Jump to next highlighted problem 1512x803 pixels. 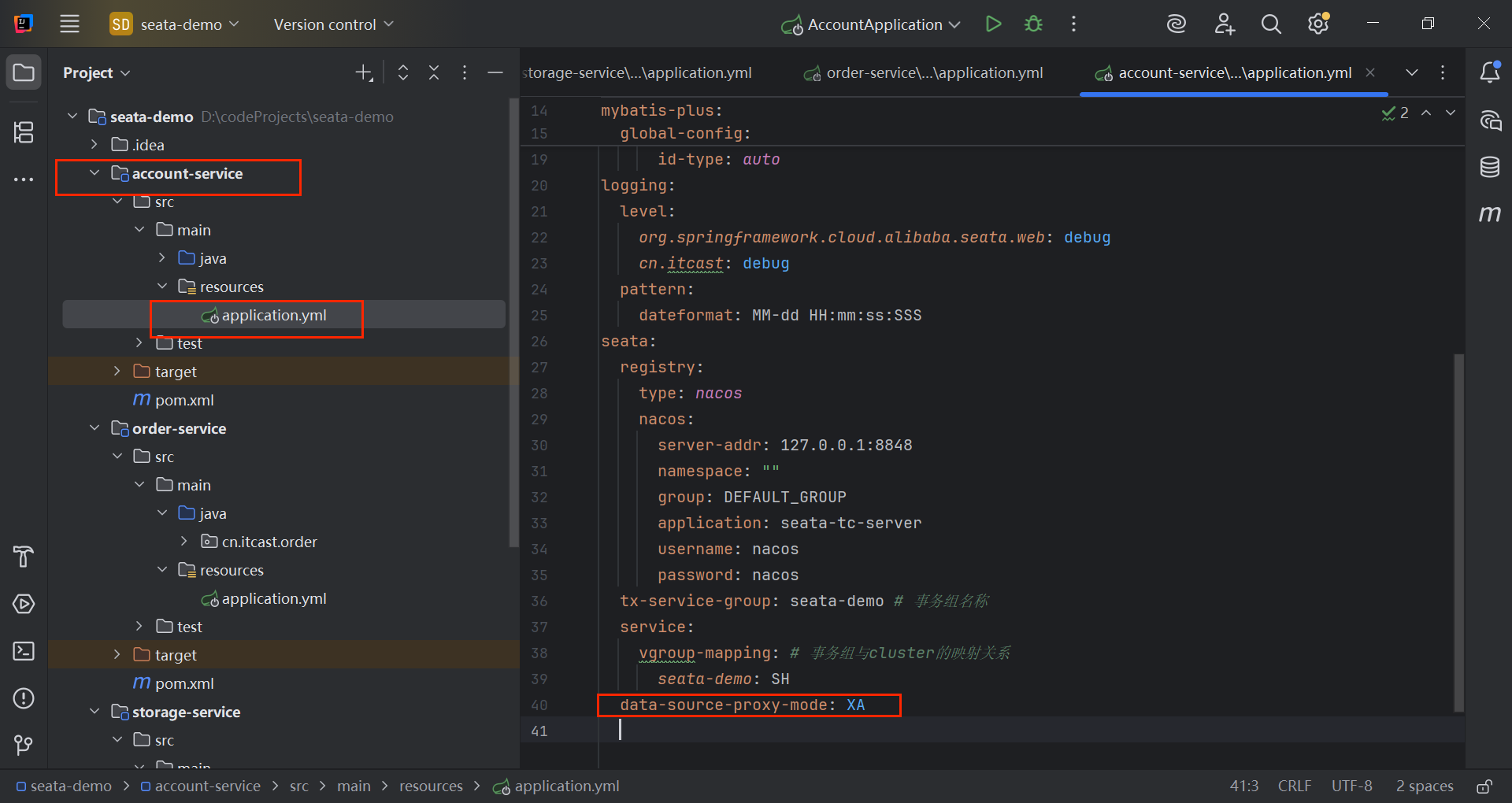coord(1451,113)
